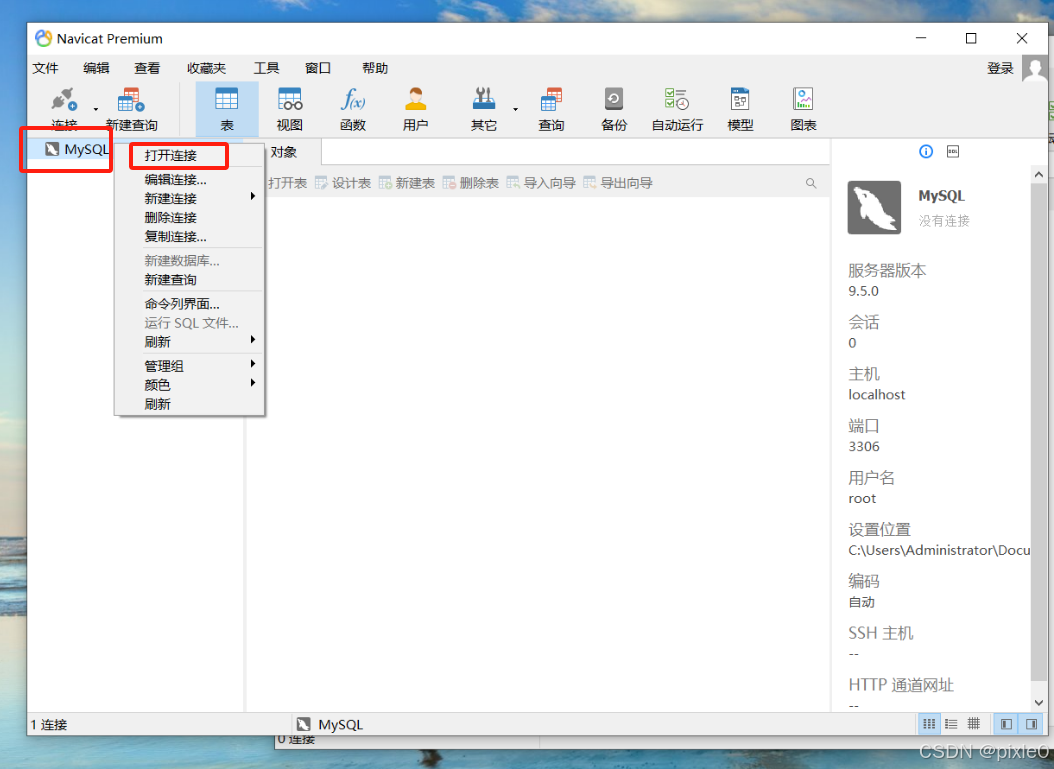
Task: Click the 新建表 button
Action: (x=407, y=184)
